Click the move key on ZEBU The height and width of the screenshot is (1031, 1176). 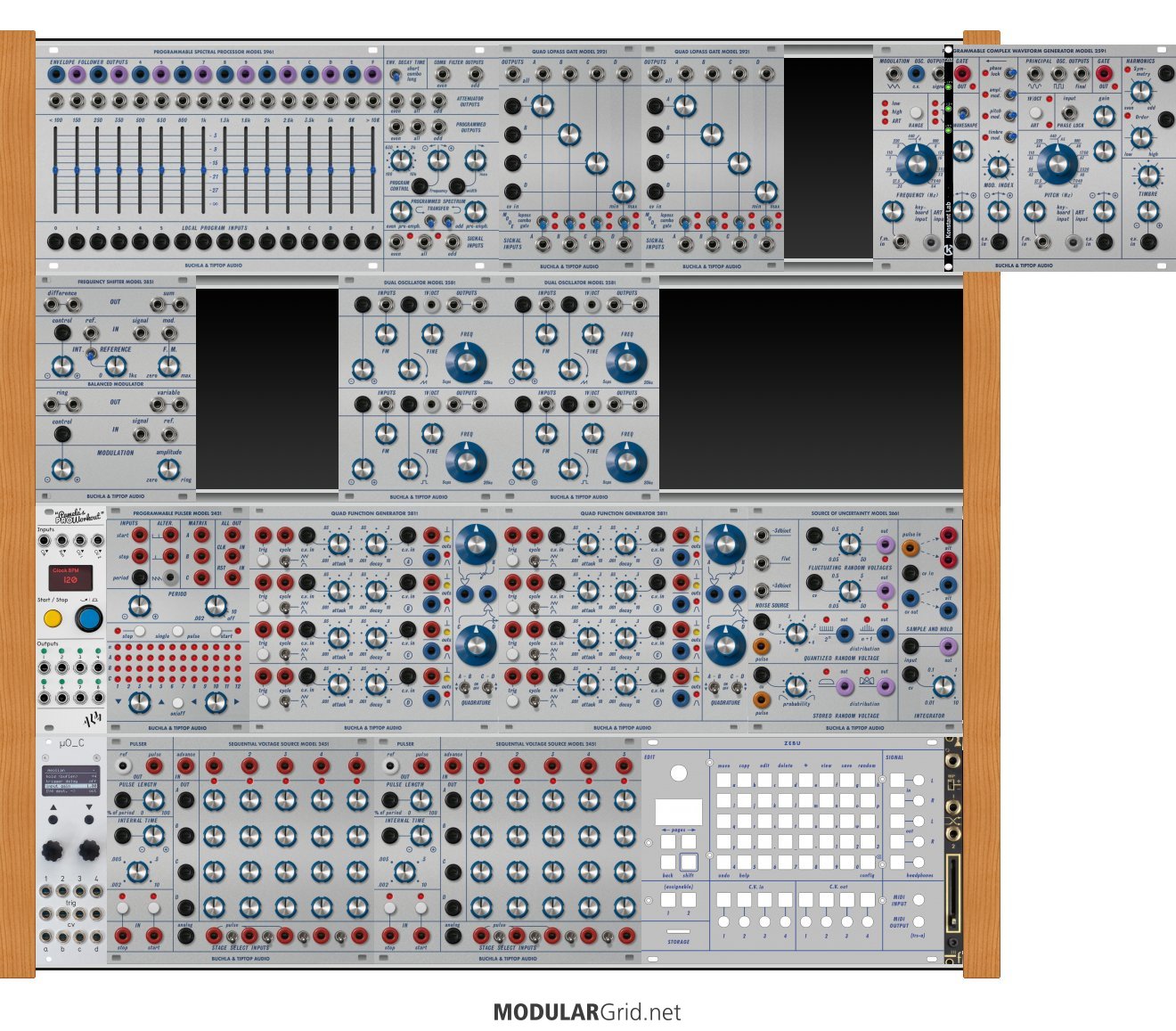pyautogui.click(x=723, y=780)
